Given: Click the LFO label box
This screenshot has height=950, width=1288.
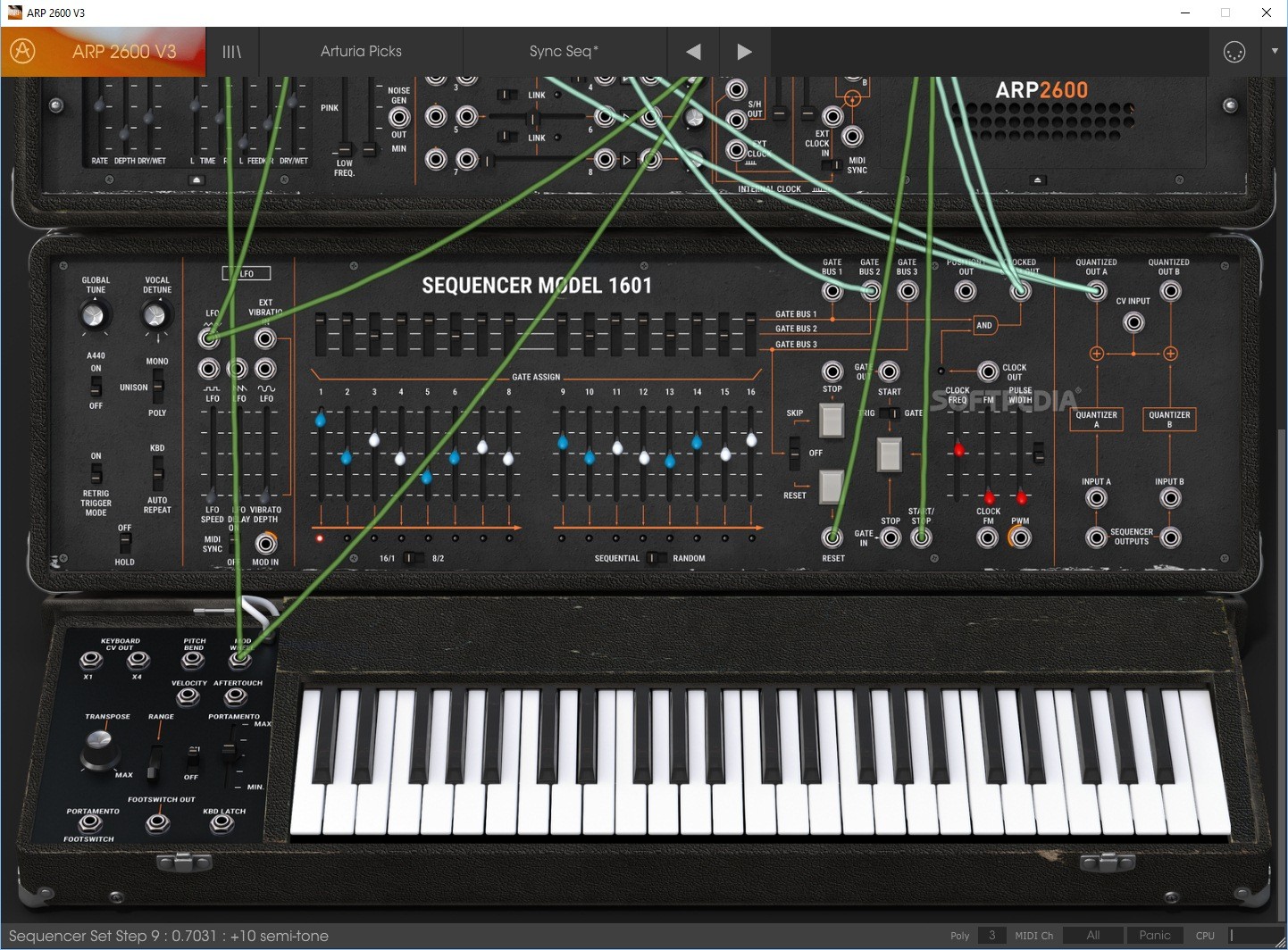Looking at the screenshot, I should point(247,273).
